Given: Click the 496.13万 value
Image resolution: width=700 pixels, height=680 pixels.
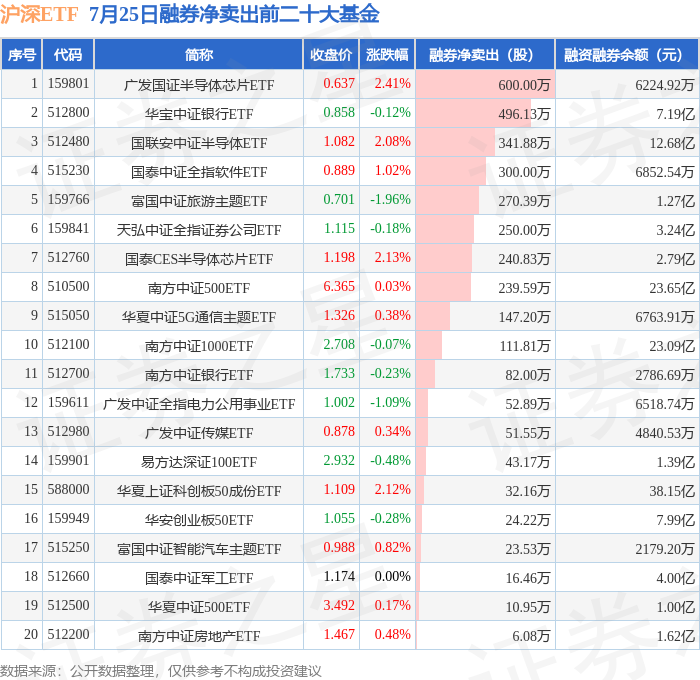Looking at the screenshot, I should [x=524, y=113].
